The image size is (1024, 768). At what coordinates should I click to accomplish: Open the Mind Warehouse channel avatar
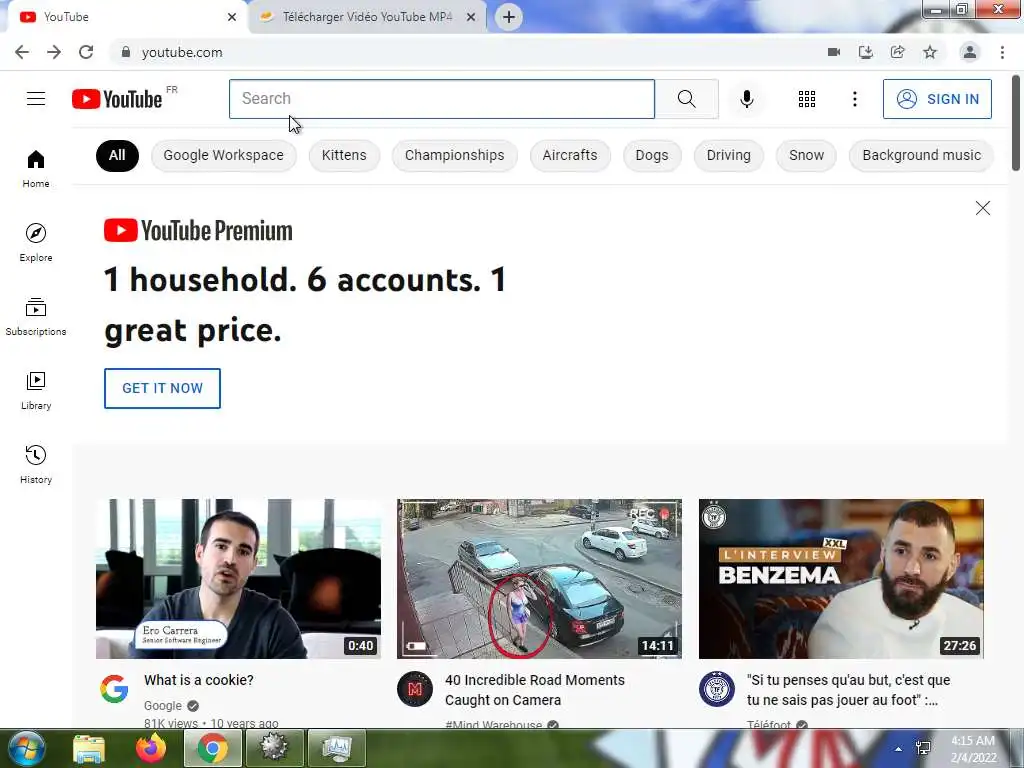(415, 689)
